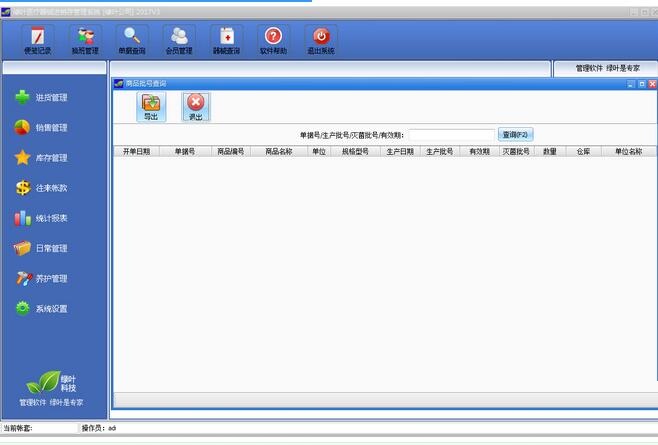Sort by 商品名称 column header
Viewport: 658px width, 445px height.
point(279,152)
